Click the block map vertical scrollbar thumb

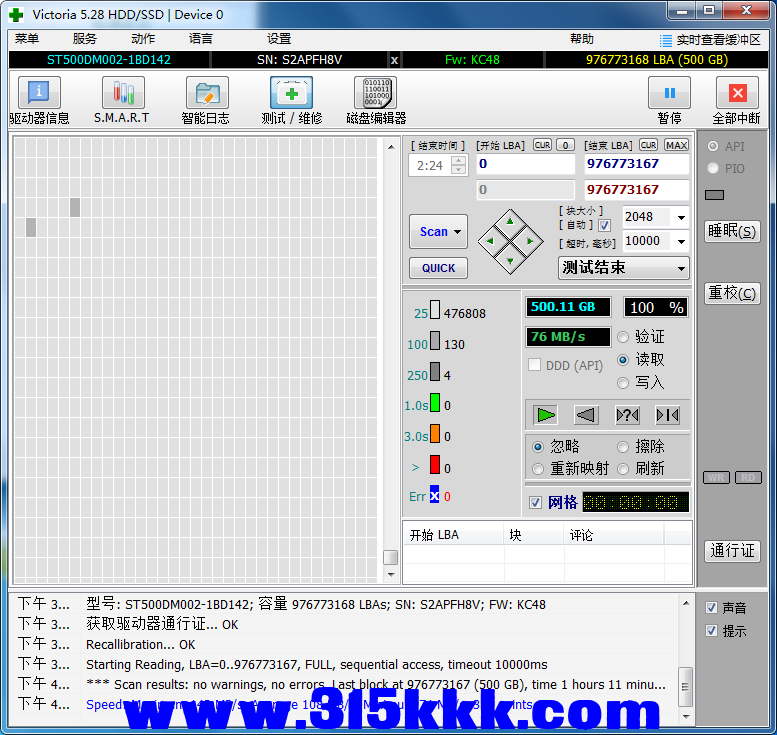click(x=390, y=557)
